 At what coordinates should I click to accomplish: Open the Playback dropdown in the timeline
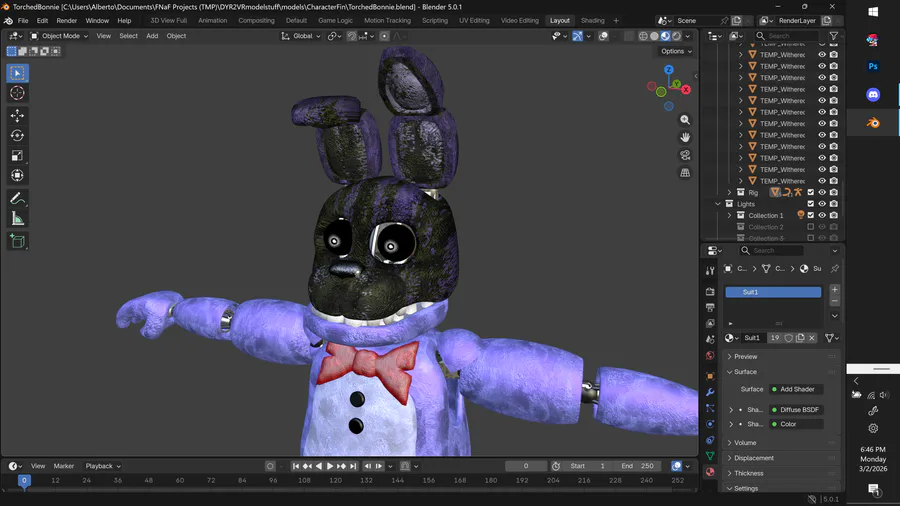click(x=103, y=466)
